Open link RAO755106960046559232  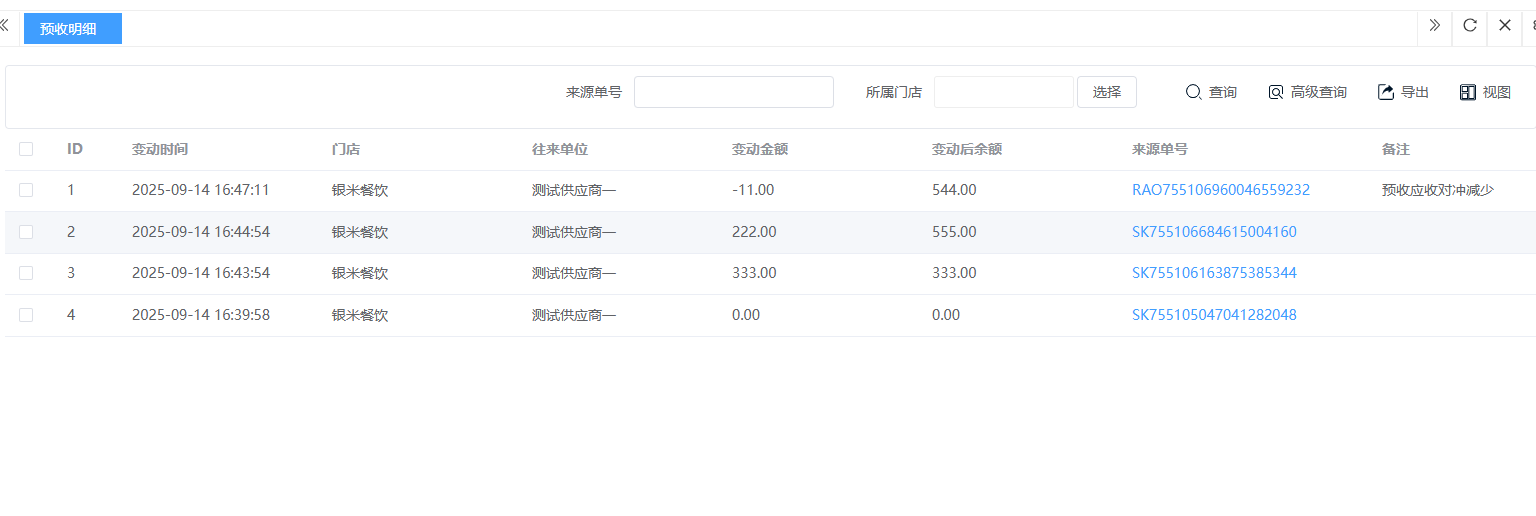(1220, 190)
